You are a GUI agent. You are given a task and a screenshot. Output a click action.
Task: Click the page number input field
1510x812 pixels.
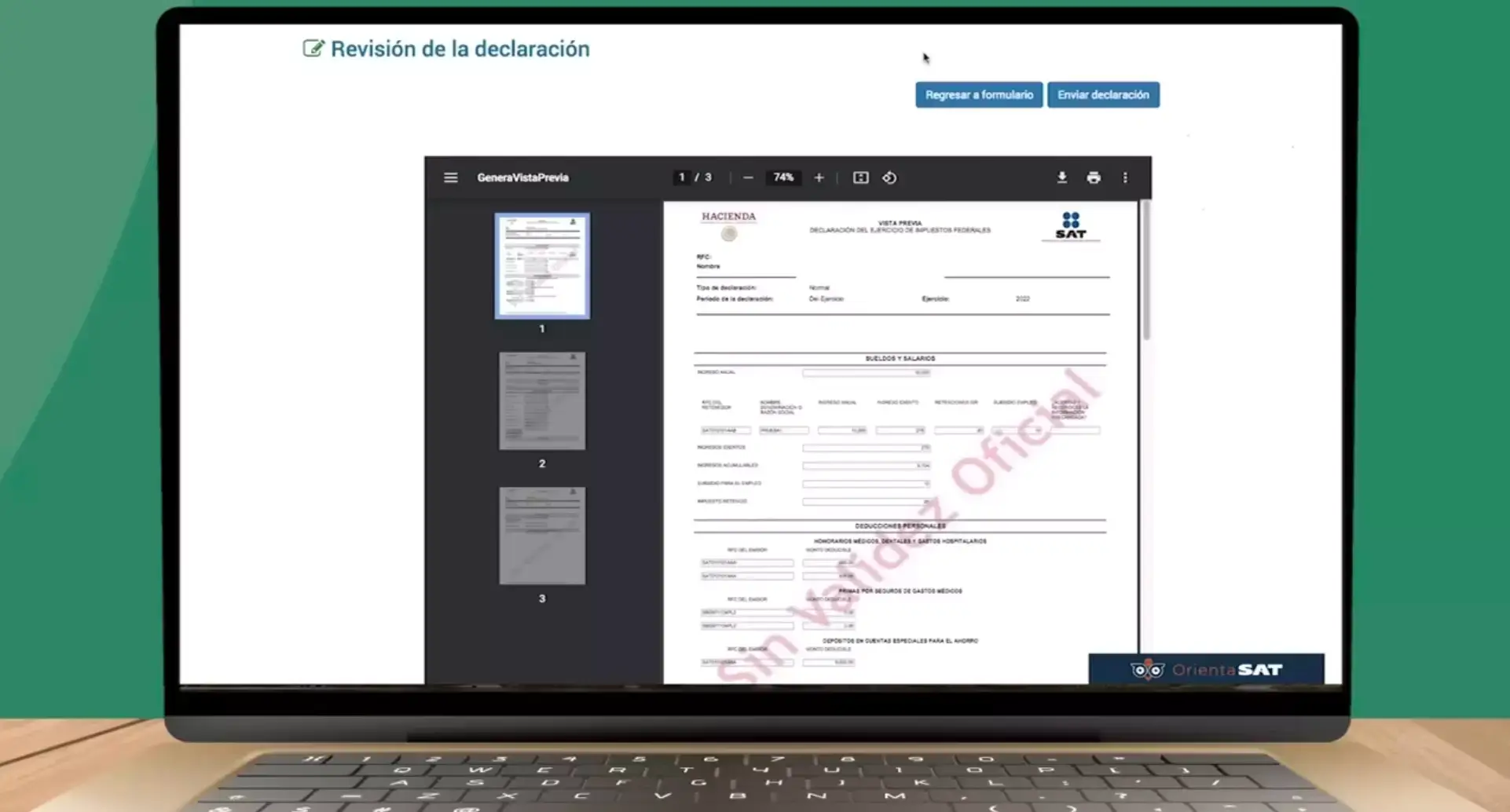pyautogui.click(x=682, y=177)
